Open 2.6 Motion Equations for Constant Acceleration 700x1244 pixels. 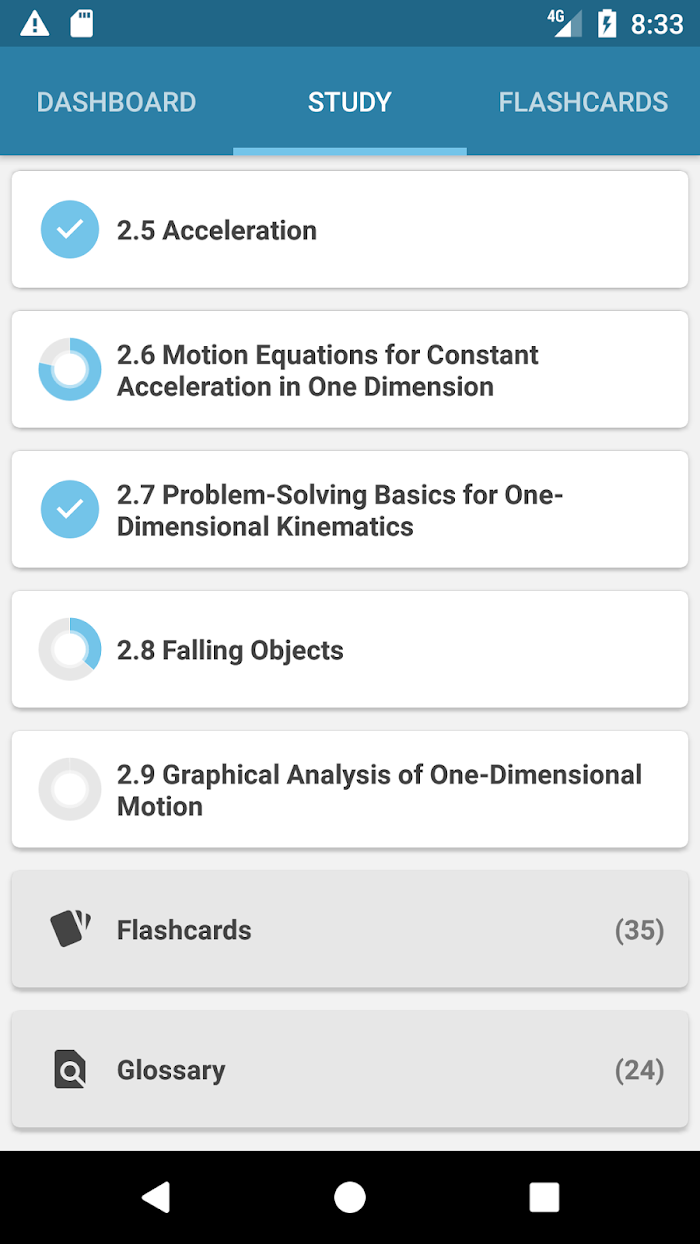pyautogui.click(x=350, y=370)
